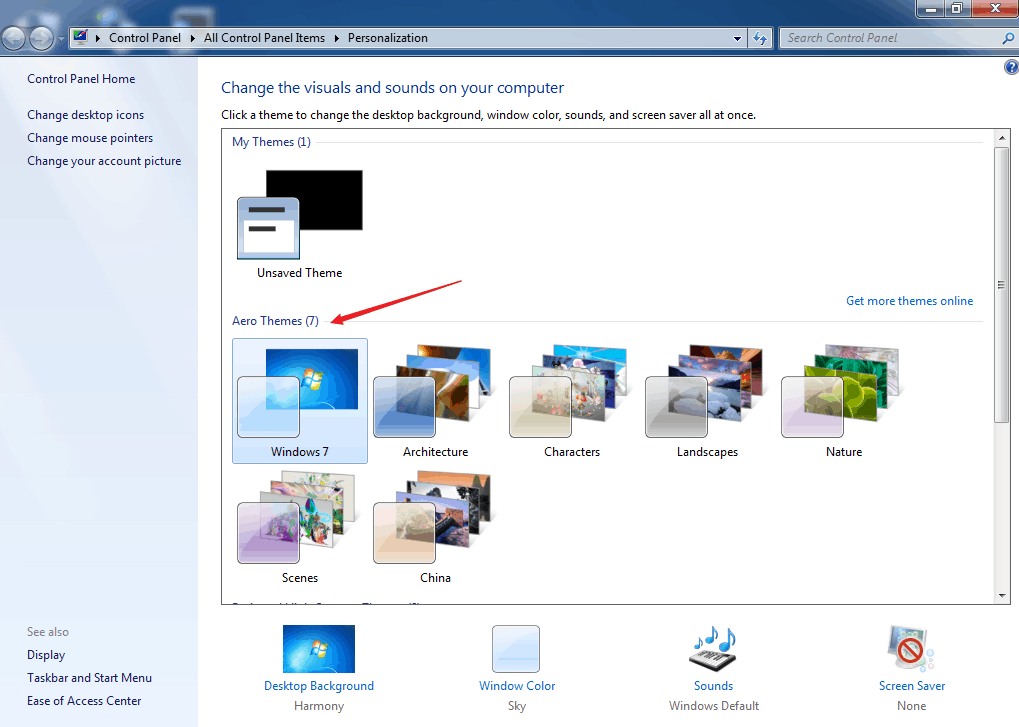Screen dimensions: 1019x727
Task: Click the None screen saver label
Action: pyautogui.click(x=911, y=706)
